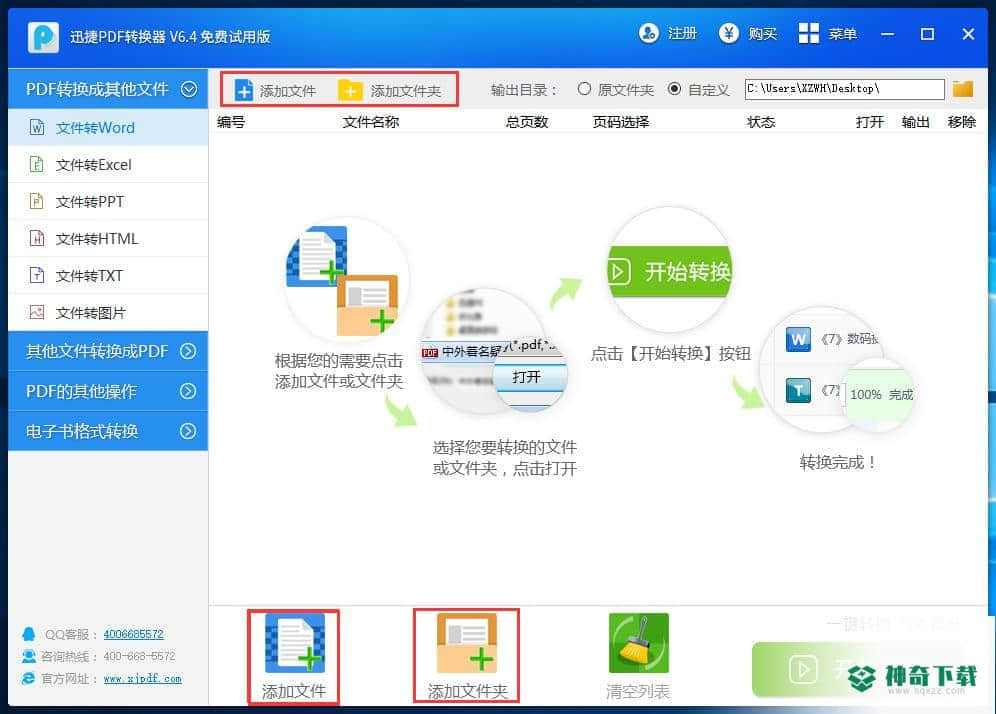Click the 总页数 column header
996x714 pixels.
click(x=527, y=122)
